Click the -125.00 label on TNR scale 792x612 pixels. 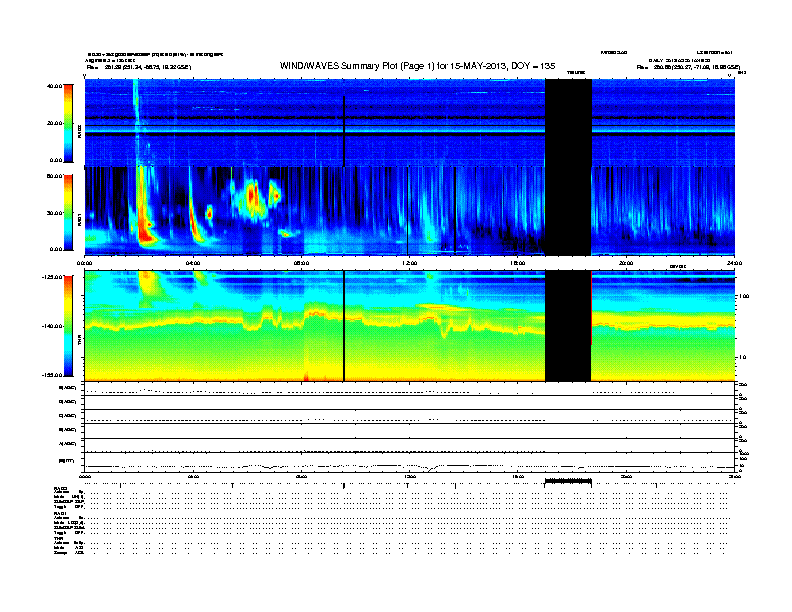[52, 277]
